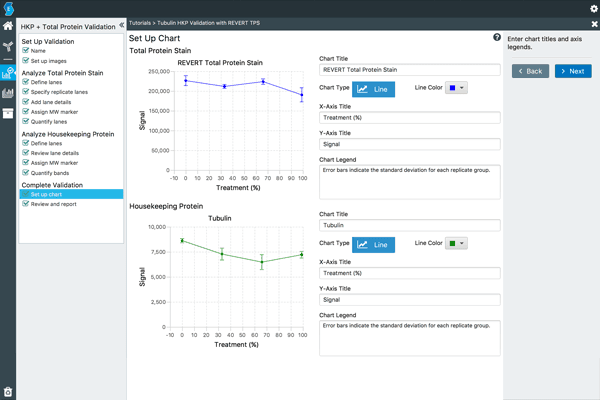Click the app logo in top left corner
The height and width of the screenshot is (400, 600).
(8, 8)
